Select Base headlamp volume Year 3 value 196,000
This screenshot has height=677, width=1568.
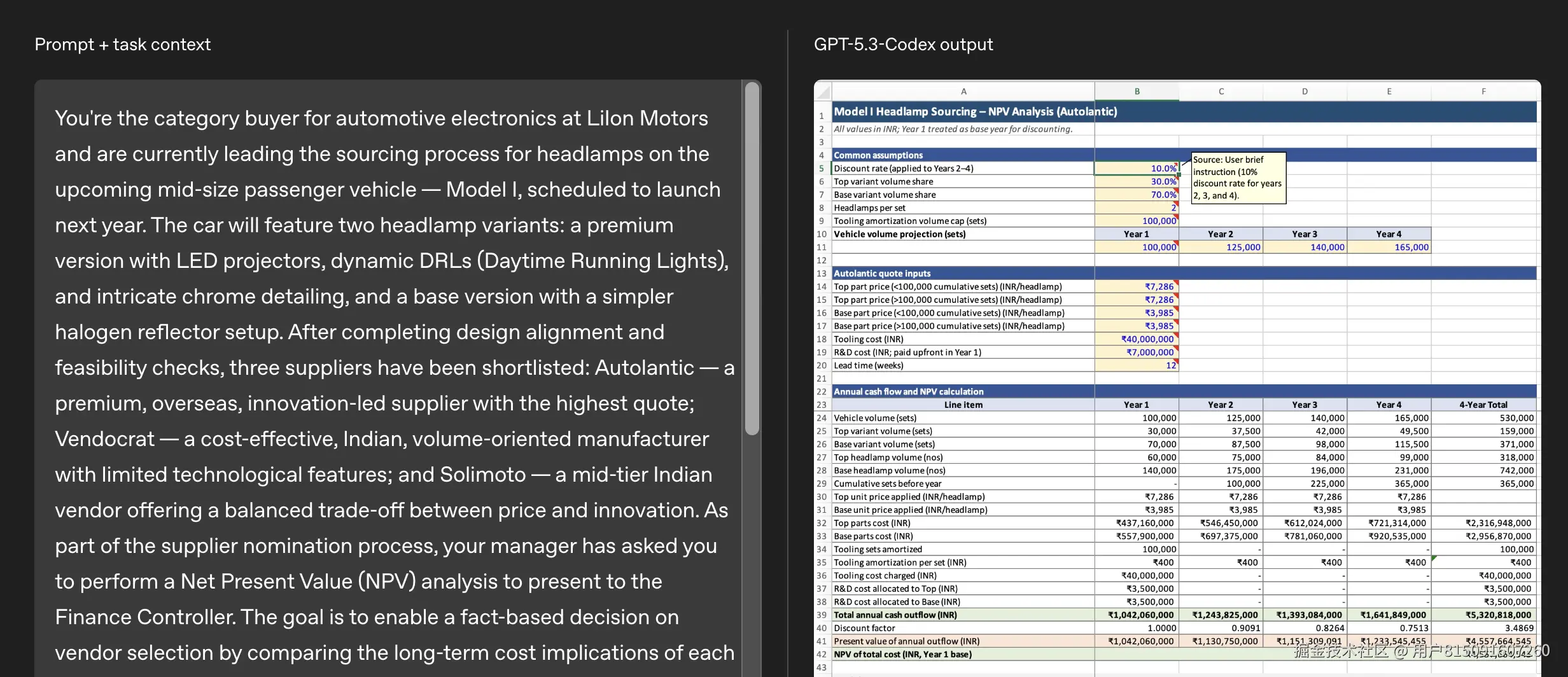1305,470
